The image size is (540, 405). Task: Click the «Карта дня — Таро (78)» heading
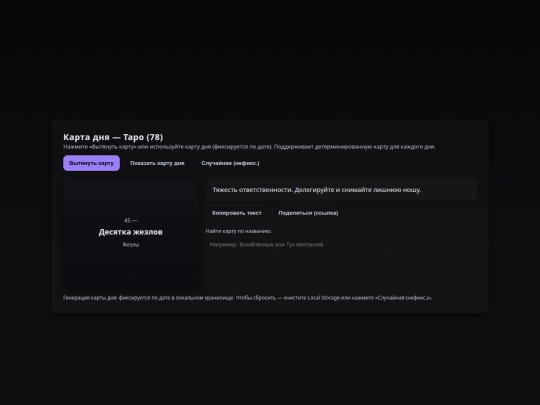(x=113, y=137)
